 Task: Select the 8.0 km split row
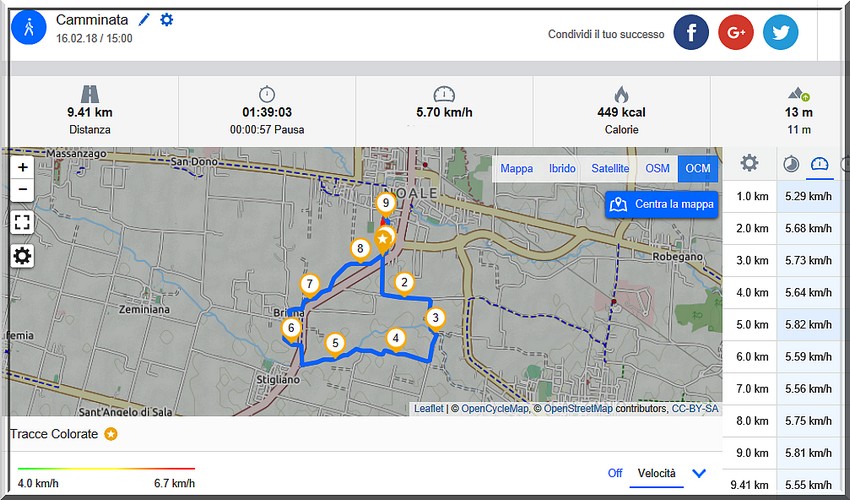[x=781, y=420]
